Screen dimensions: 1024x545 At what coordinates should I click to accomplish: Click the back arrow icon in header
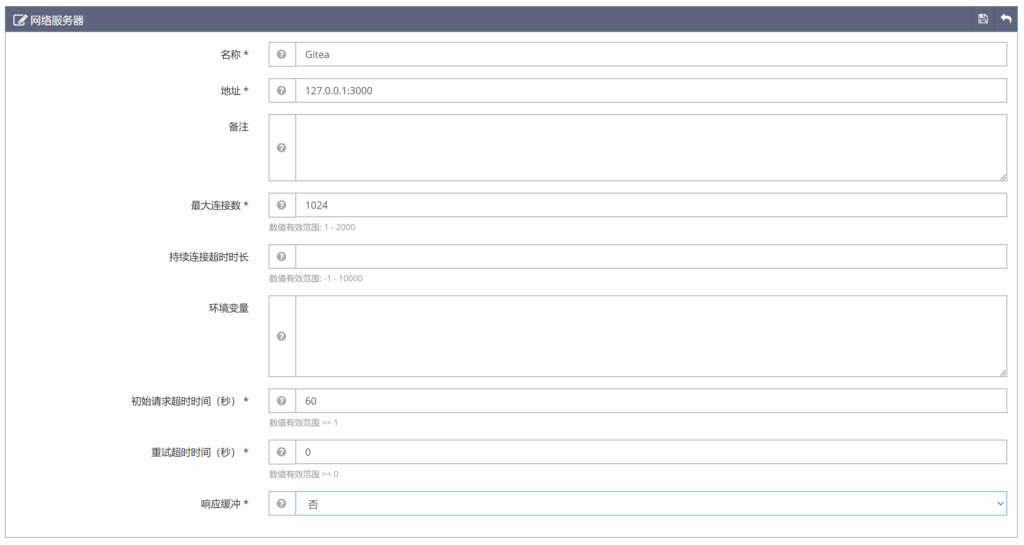click(x=1006, y=19)
